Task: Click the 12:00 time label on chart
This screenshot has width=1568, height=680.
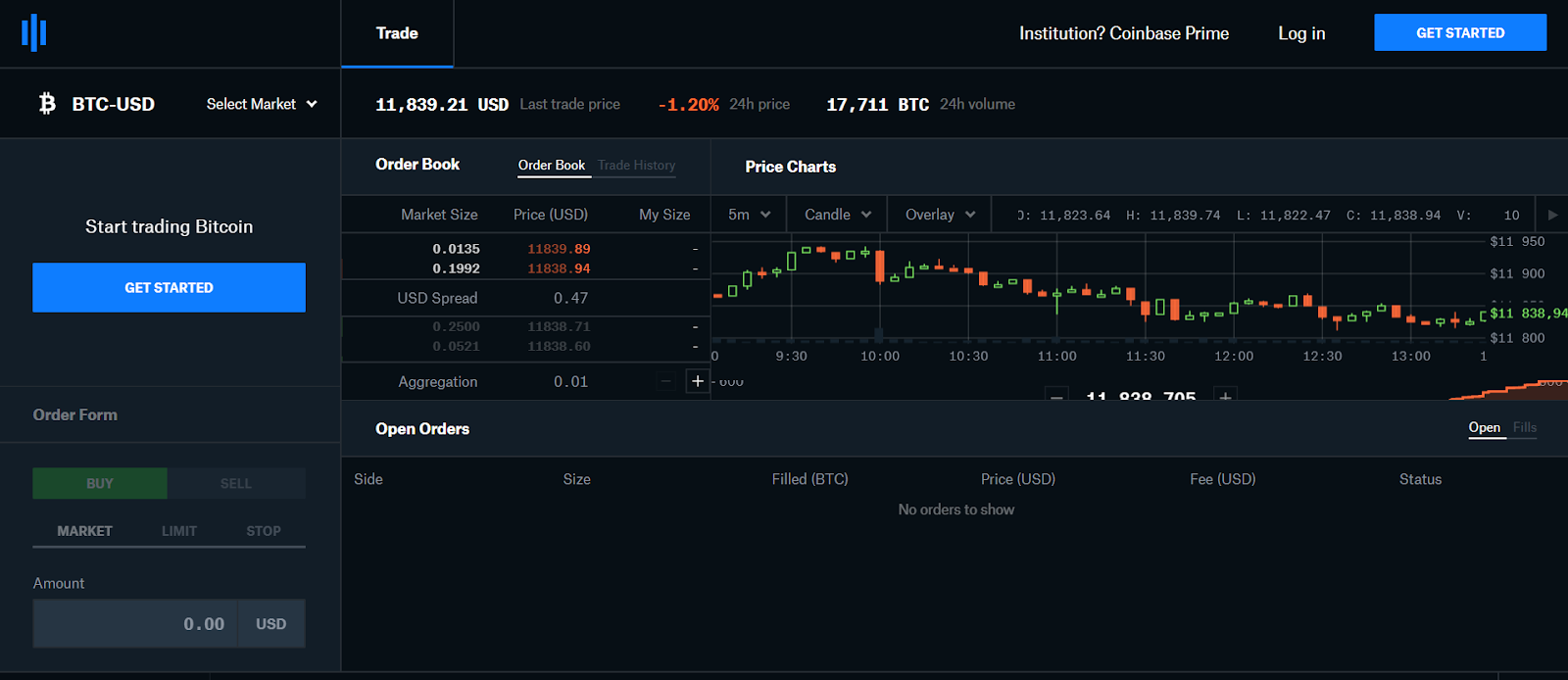Action: 1234,356
